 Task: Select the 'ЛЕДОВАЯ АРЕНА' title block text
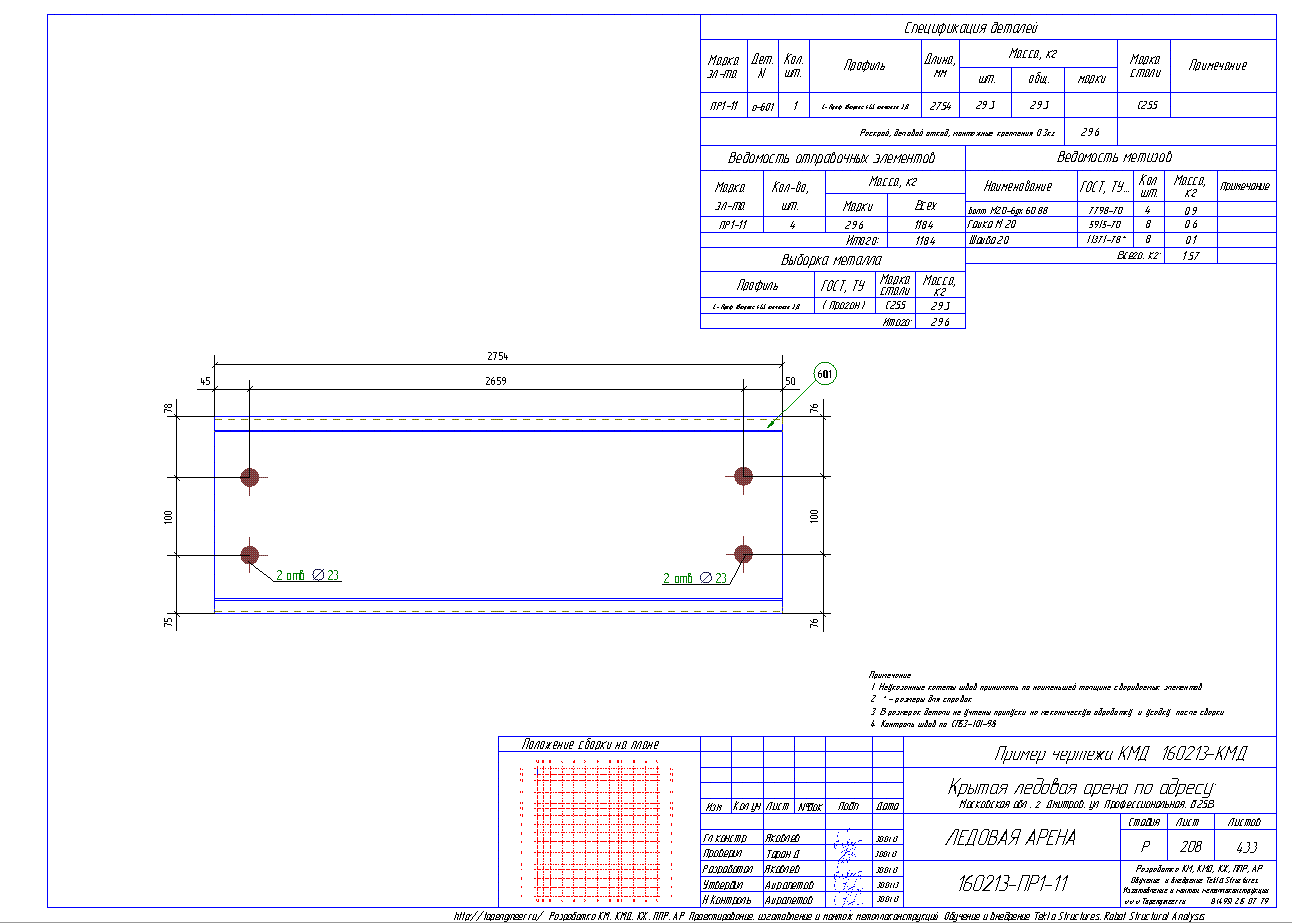point(1010,838)
